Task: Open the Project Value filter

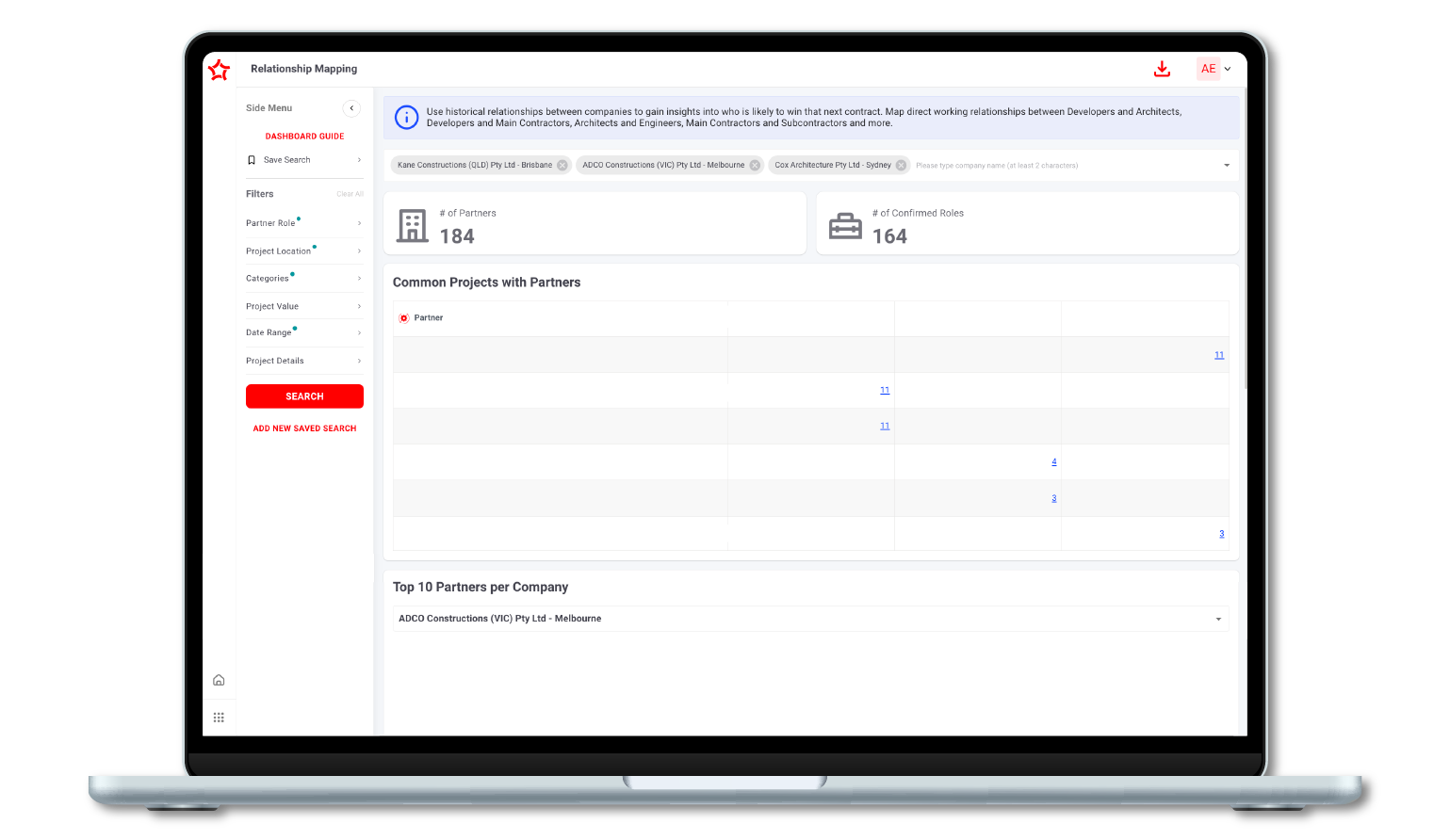Action: [x=303, y=306]
